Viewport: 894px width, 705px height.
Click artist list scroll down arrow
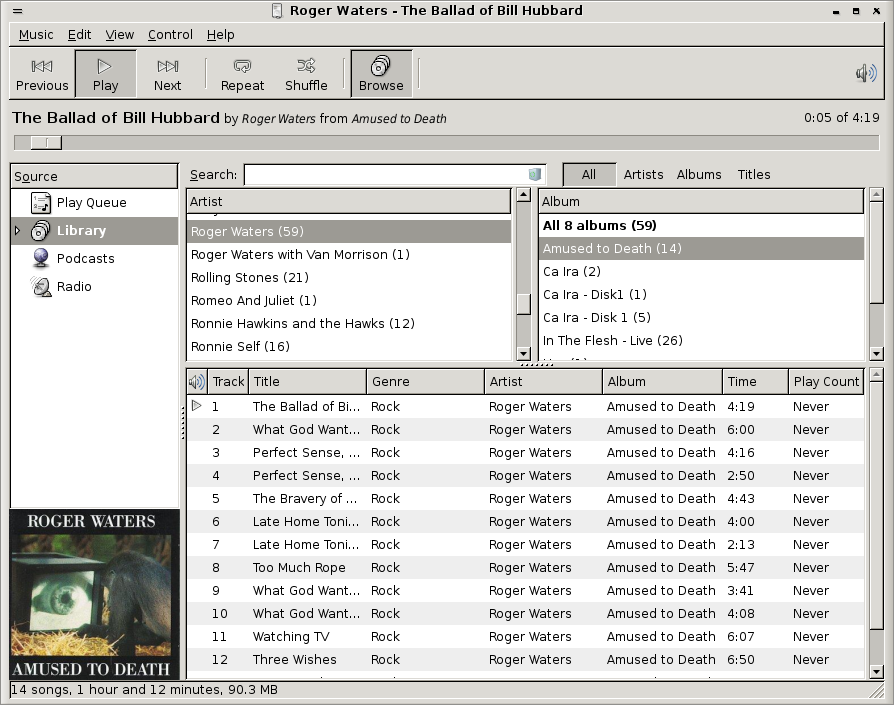523,353
